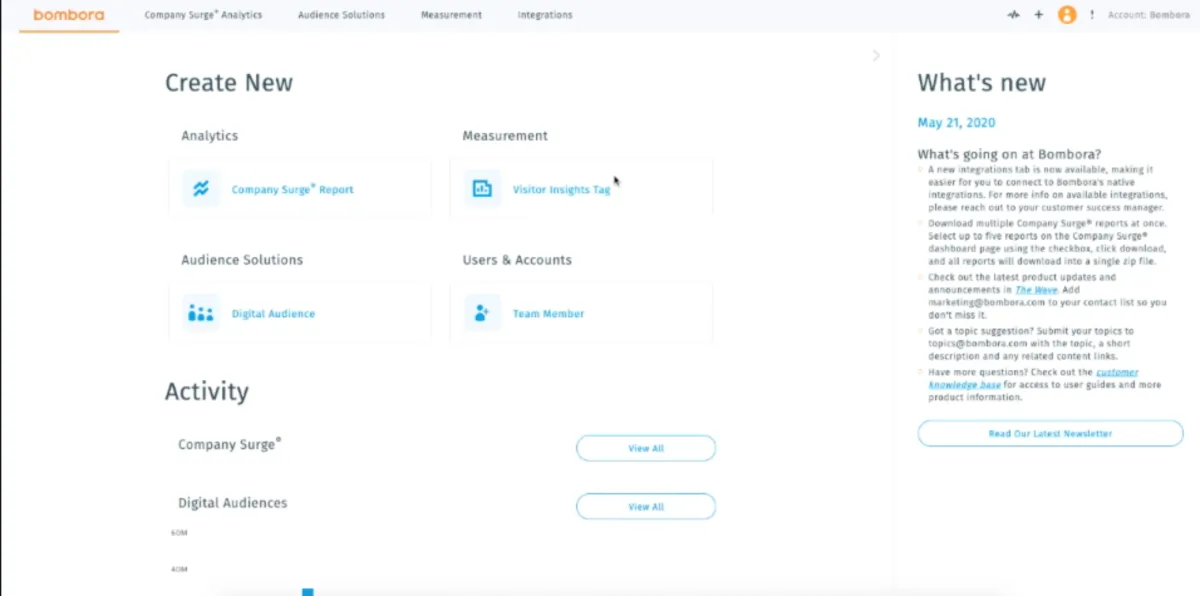
Task: Click the Analytics section label
Action: coord(210,136)
